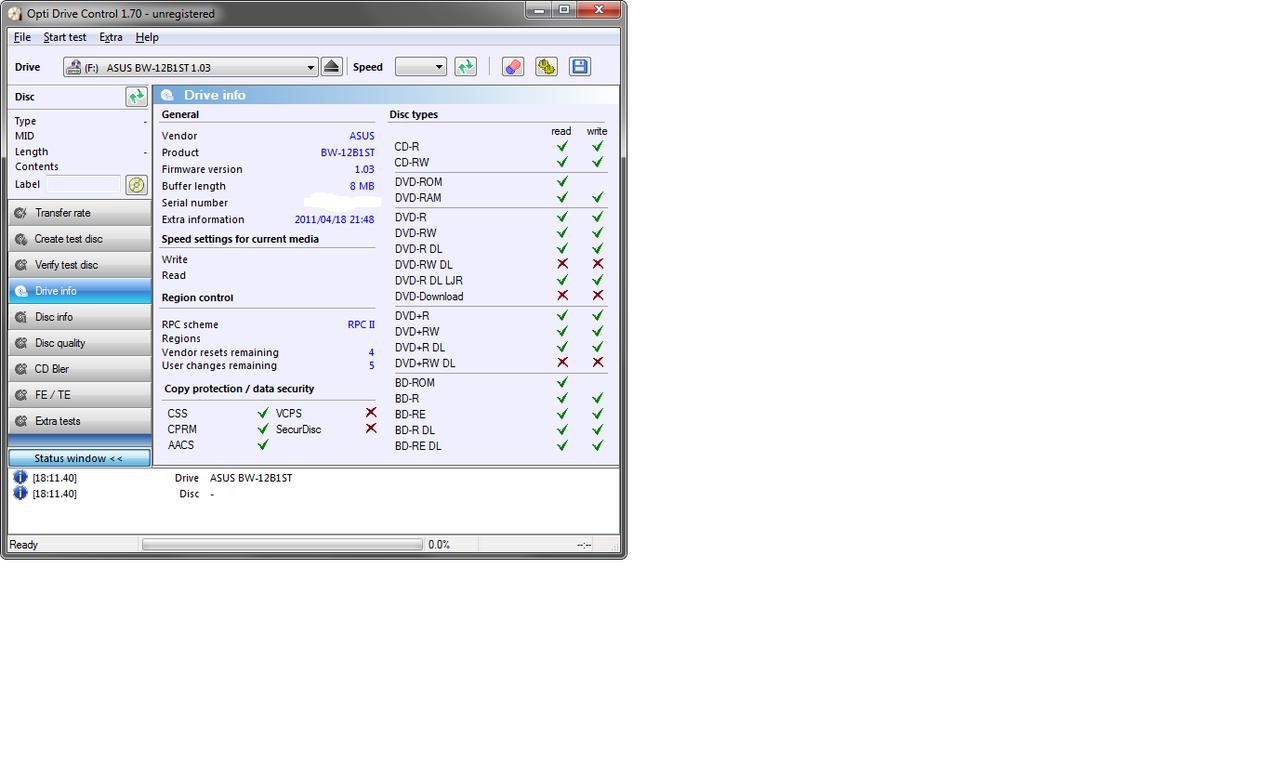This screenshot has height=766, width=1280.
Task: Click the info icon on Disc log row
Action: (x=20, y=494)
